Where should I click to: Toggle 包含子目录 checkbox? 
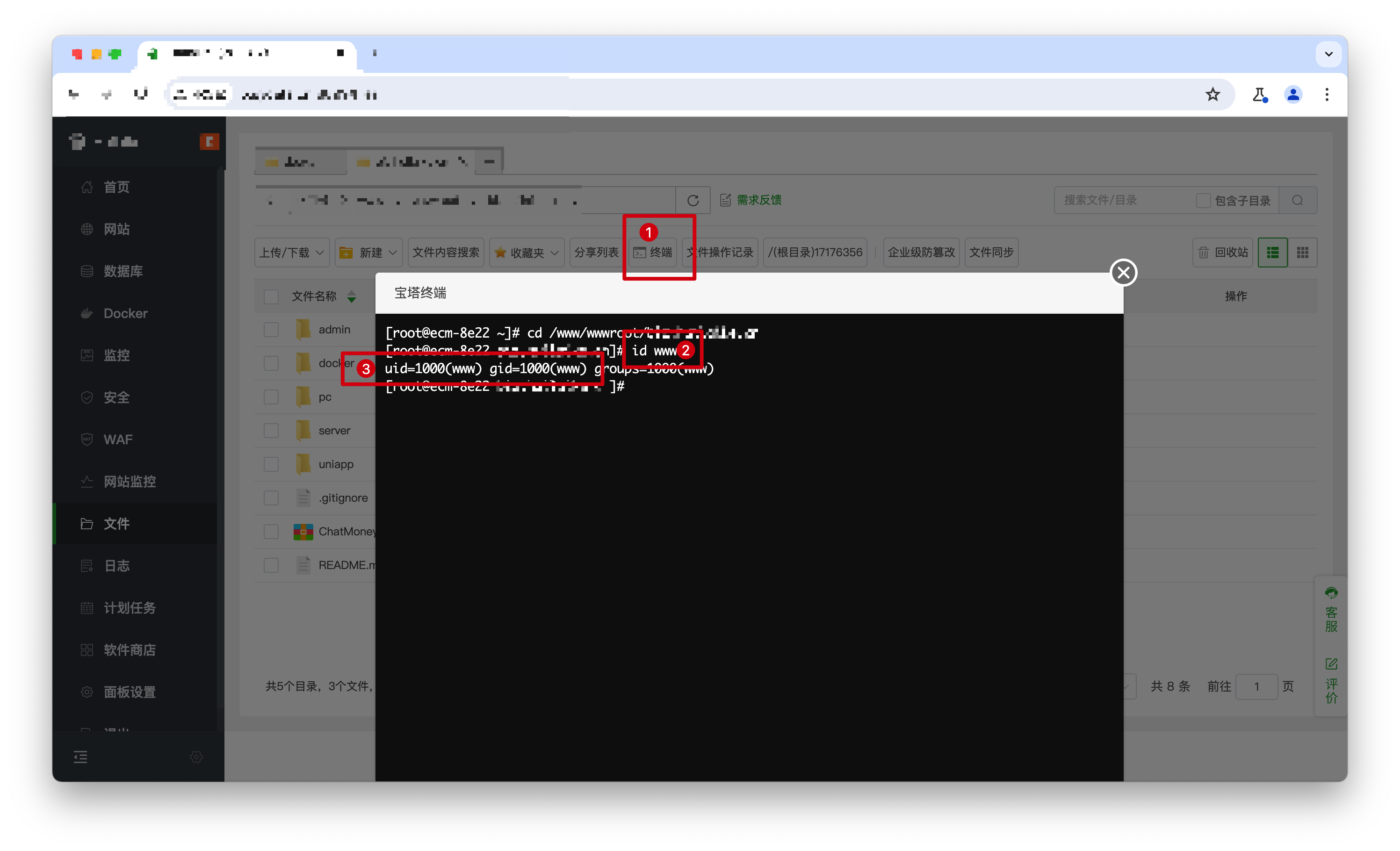(x=1203, y=200)
